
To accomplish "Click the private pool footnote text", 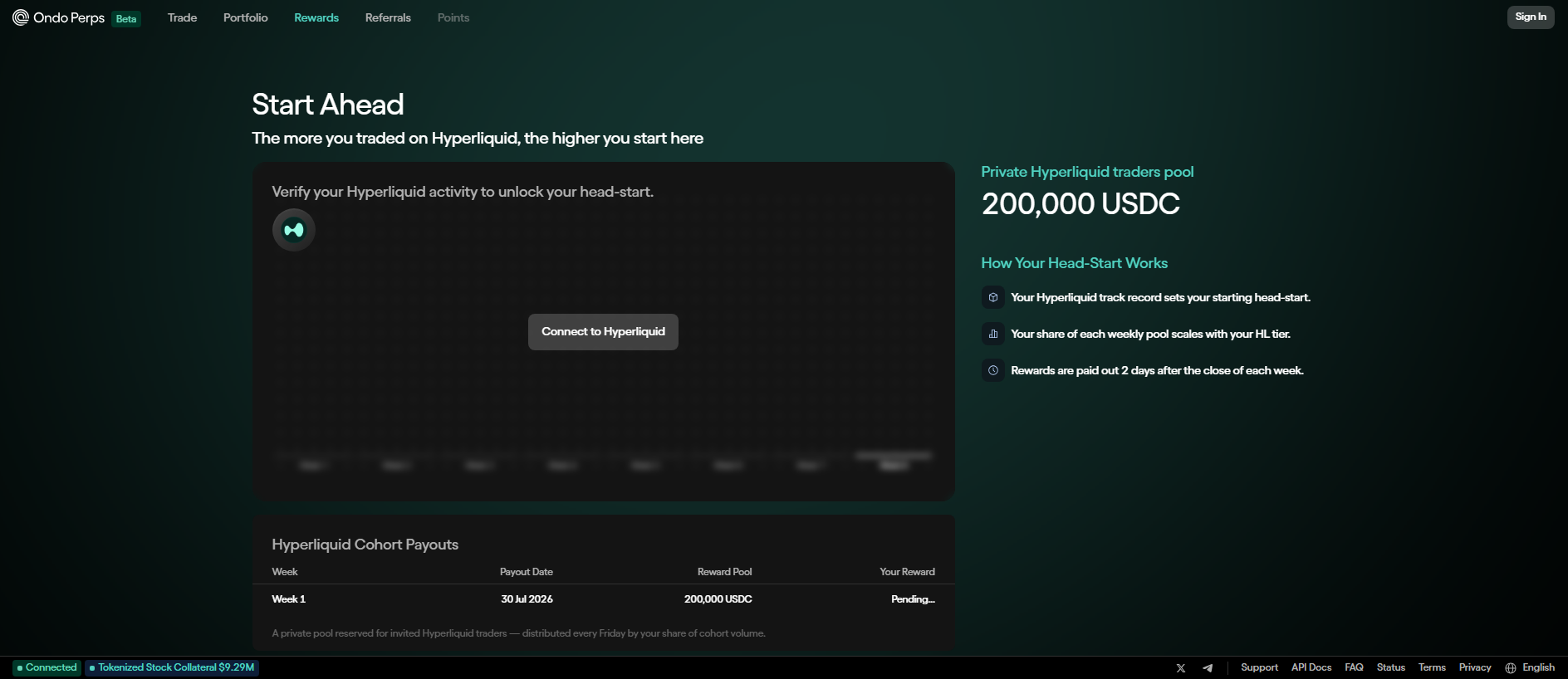I will (519, 633).
